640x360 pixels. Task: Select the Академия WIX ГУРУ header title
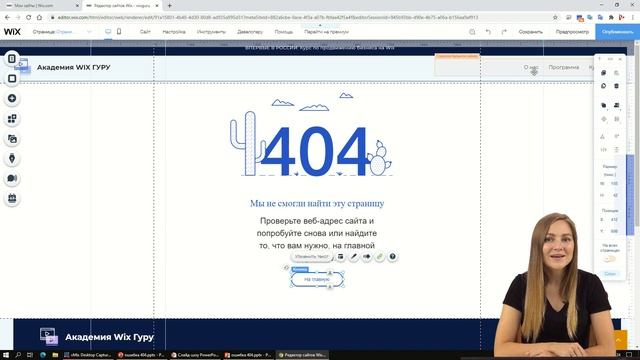tap(73, 67)
